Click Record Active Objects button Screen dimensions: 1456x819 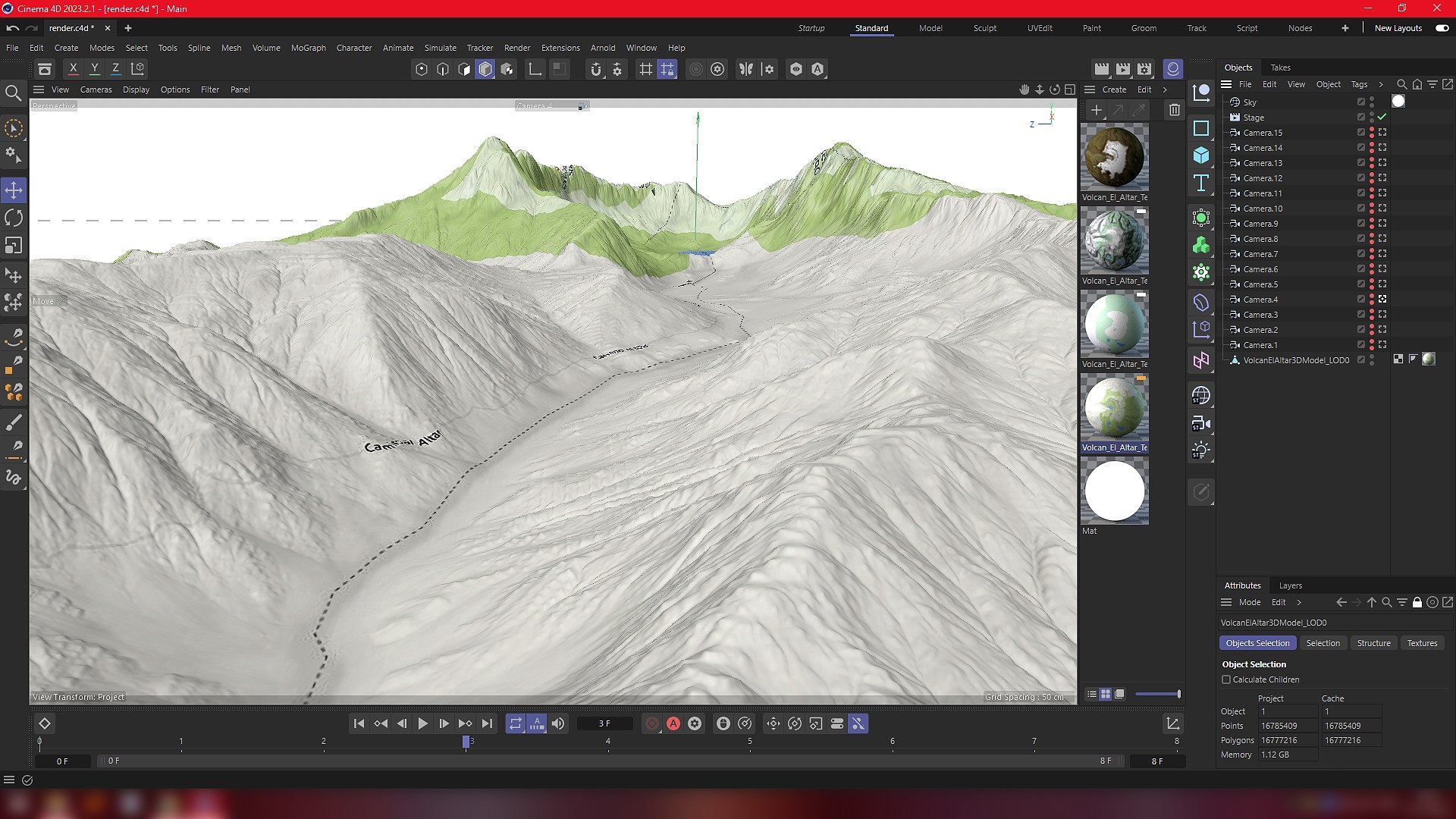[652, 723]
